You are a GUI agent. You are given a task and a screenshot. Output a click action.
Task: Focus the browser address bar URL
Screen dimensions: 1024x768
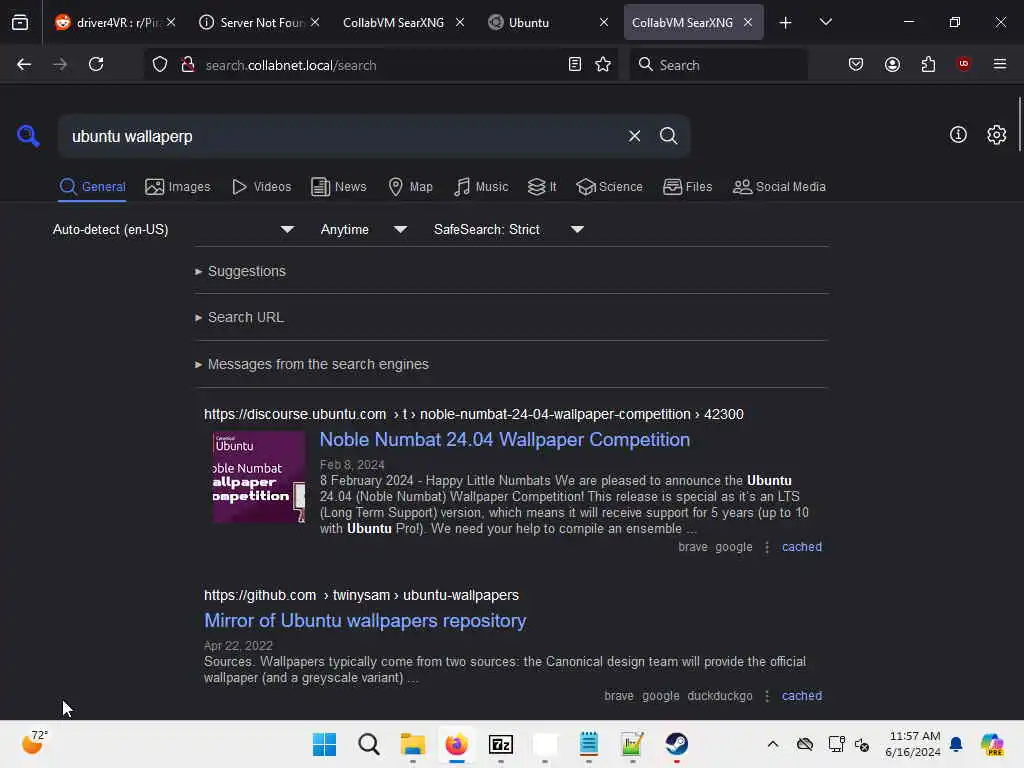[x=382, y=65]
